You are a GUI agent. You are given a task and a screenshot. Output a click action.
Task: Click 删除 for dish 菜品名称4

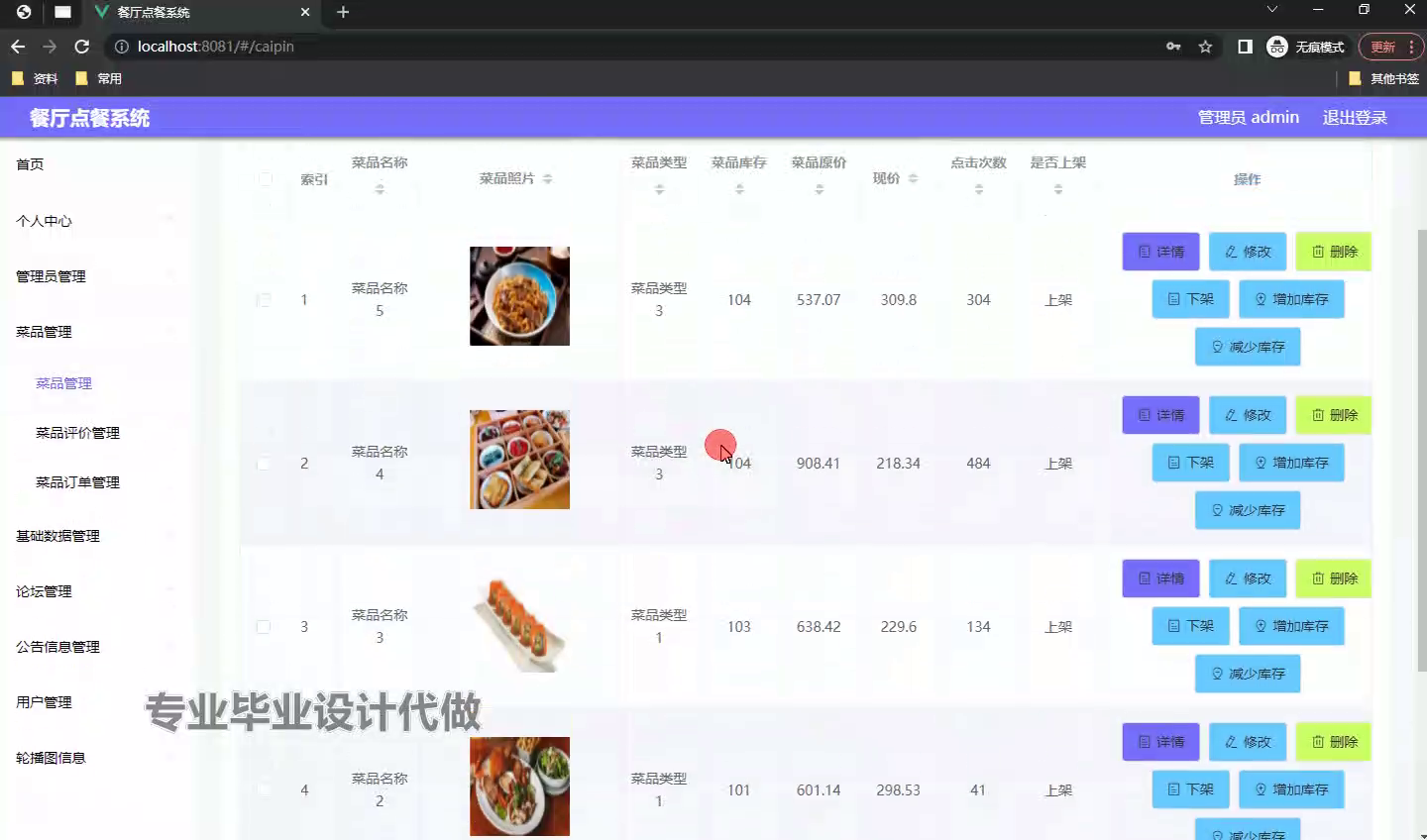pos(1334,415)
